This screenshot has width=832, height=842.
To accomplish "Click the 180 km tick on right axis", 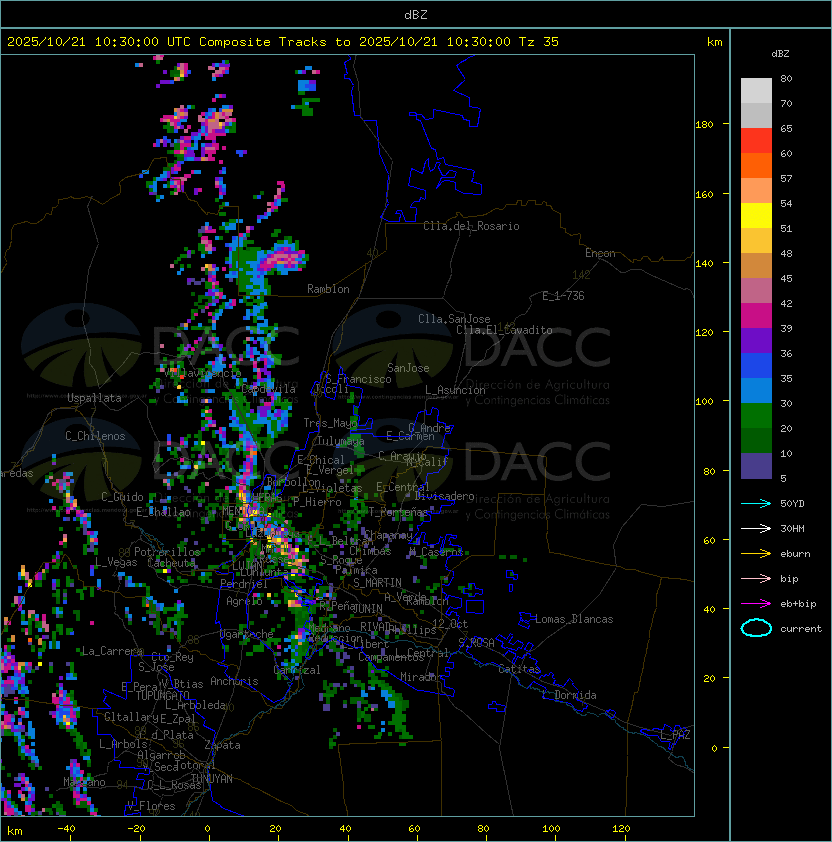I will click(x=704, y=124).
